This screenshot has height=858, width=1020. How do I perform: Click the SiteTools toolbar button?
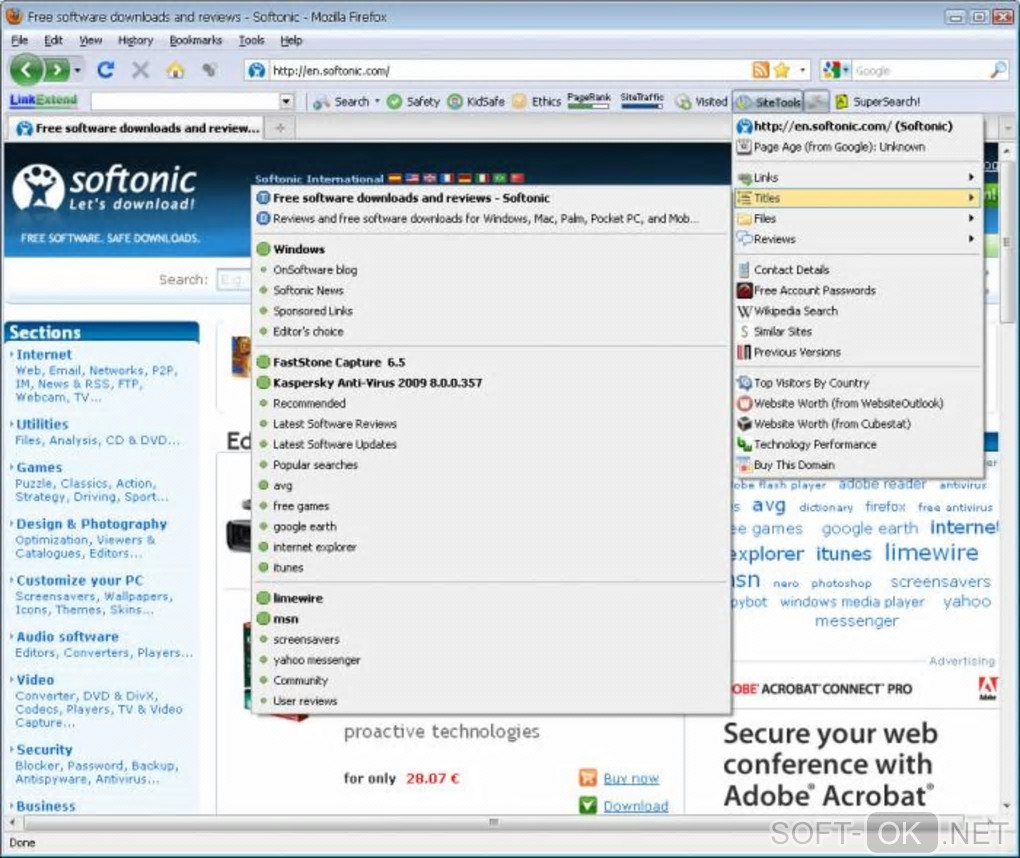point(769,101)
